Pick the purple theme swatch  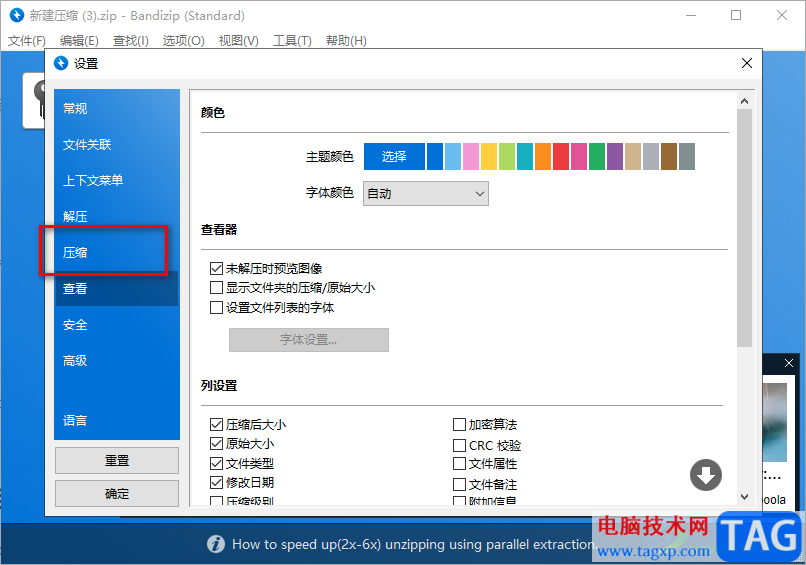[615, 156]
